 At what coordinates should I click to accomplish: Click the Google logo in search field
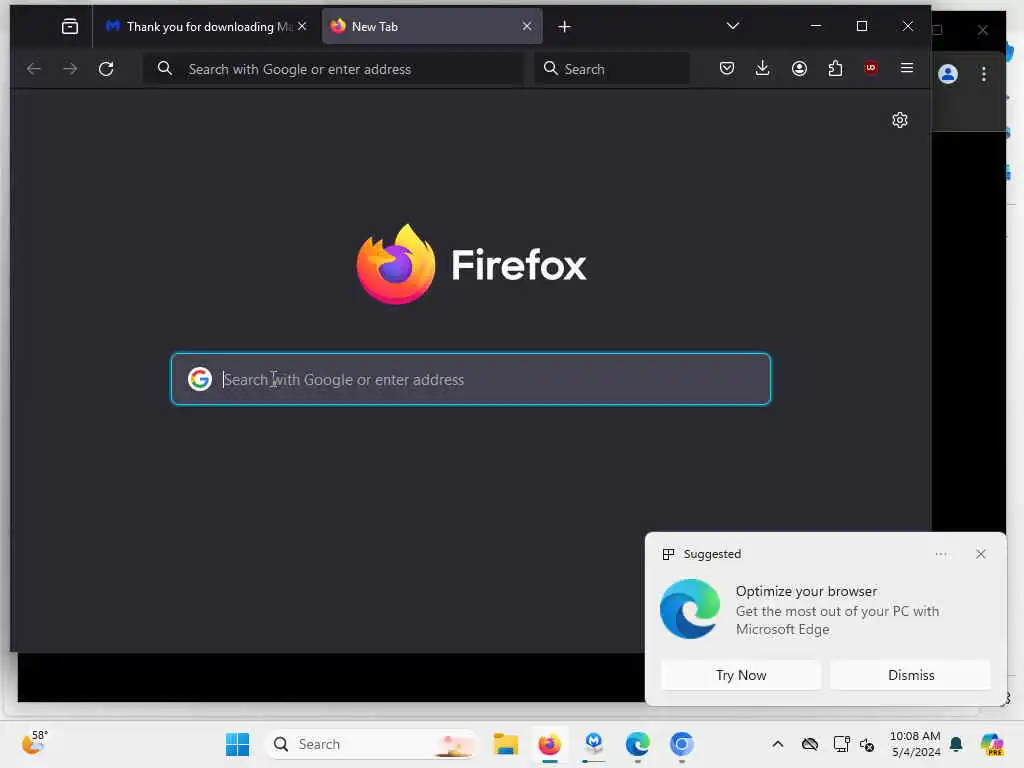pyautogui.click(x=199, y=379)
